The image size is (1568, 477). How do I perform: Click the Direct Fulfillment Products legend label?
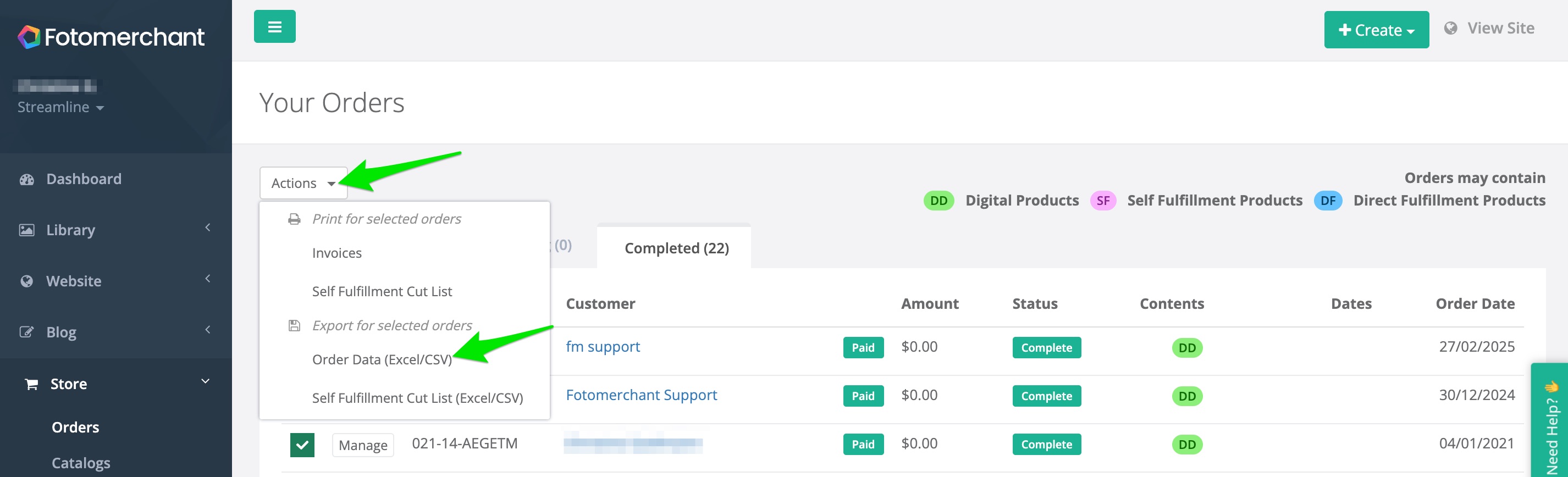point(1449,201)
